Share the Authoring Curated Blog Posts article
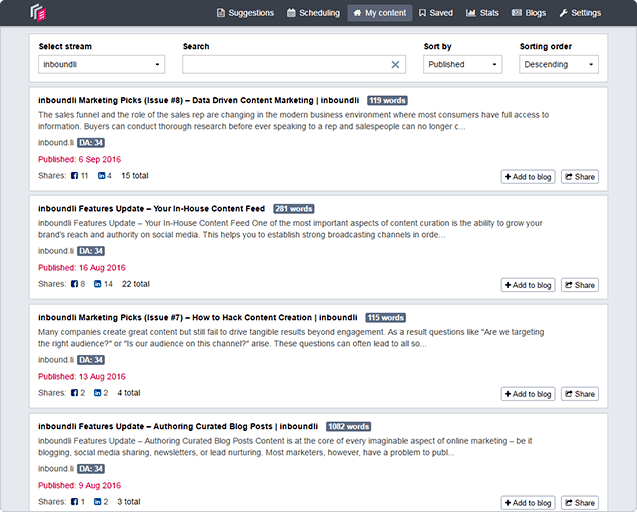The image size is (637, 512). click(580, 503)
